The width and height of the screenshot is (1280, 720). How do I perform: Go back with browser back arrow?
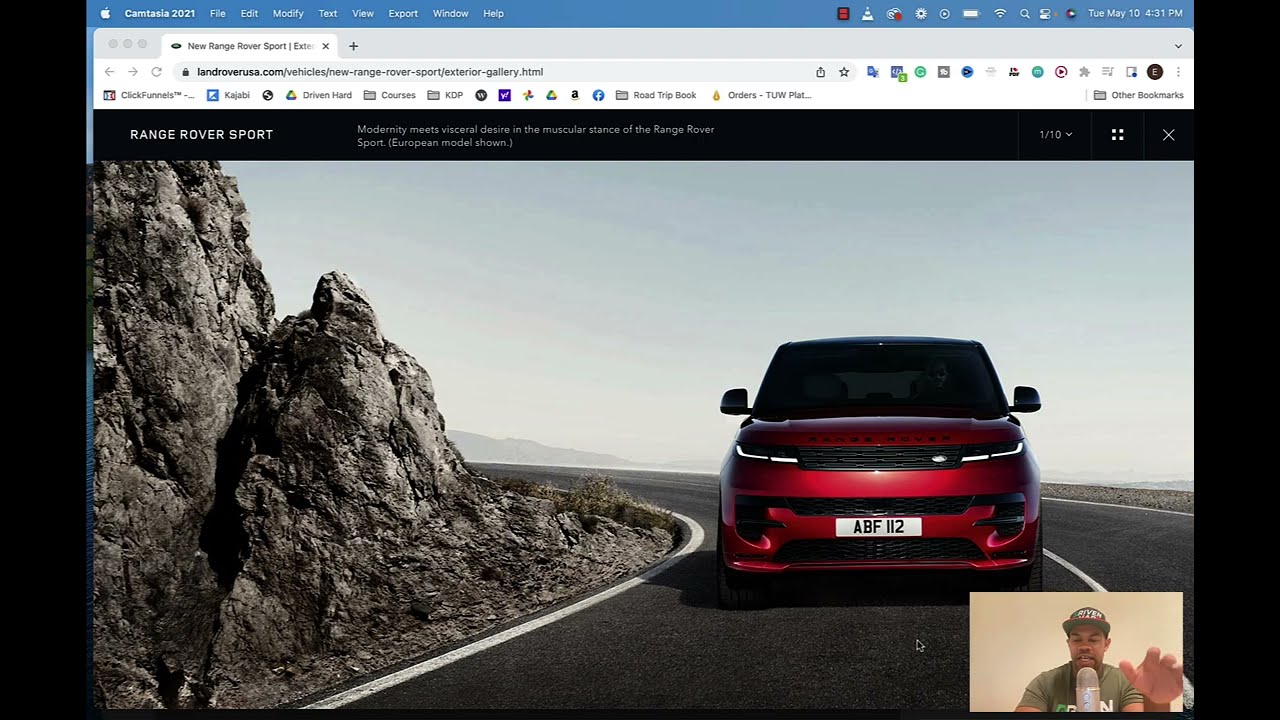click(x=109, y=72)
